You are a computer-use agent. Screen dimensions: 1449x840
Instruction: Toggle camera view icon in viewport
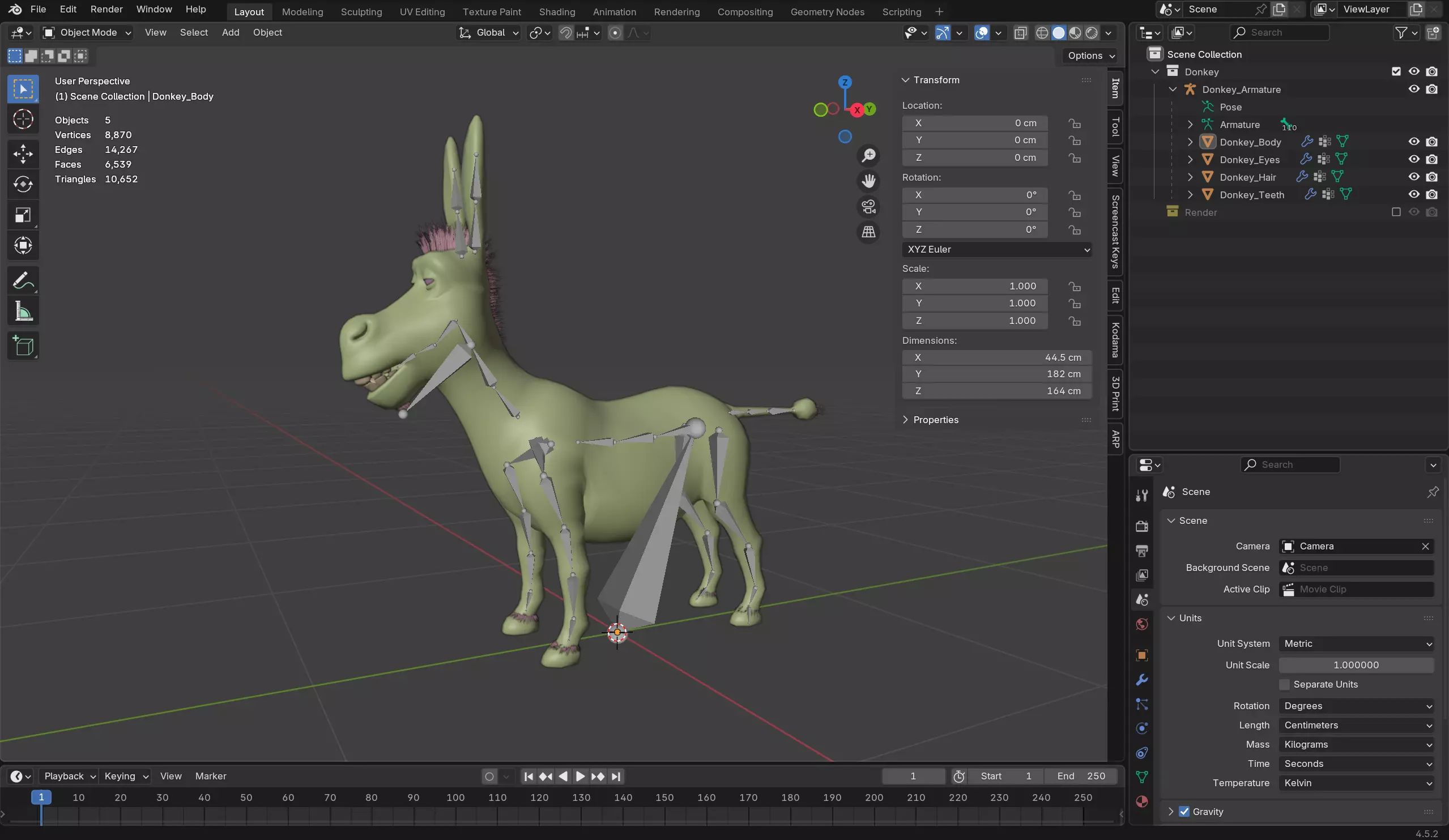(868, 206)
